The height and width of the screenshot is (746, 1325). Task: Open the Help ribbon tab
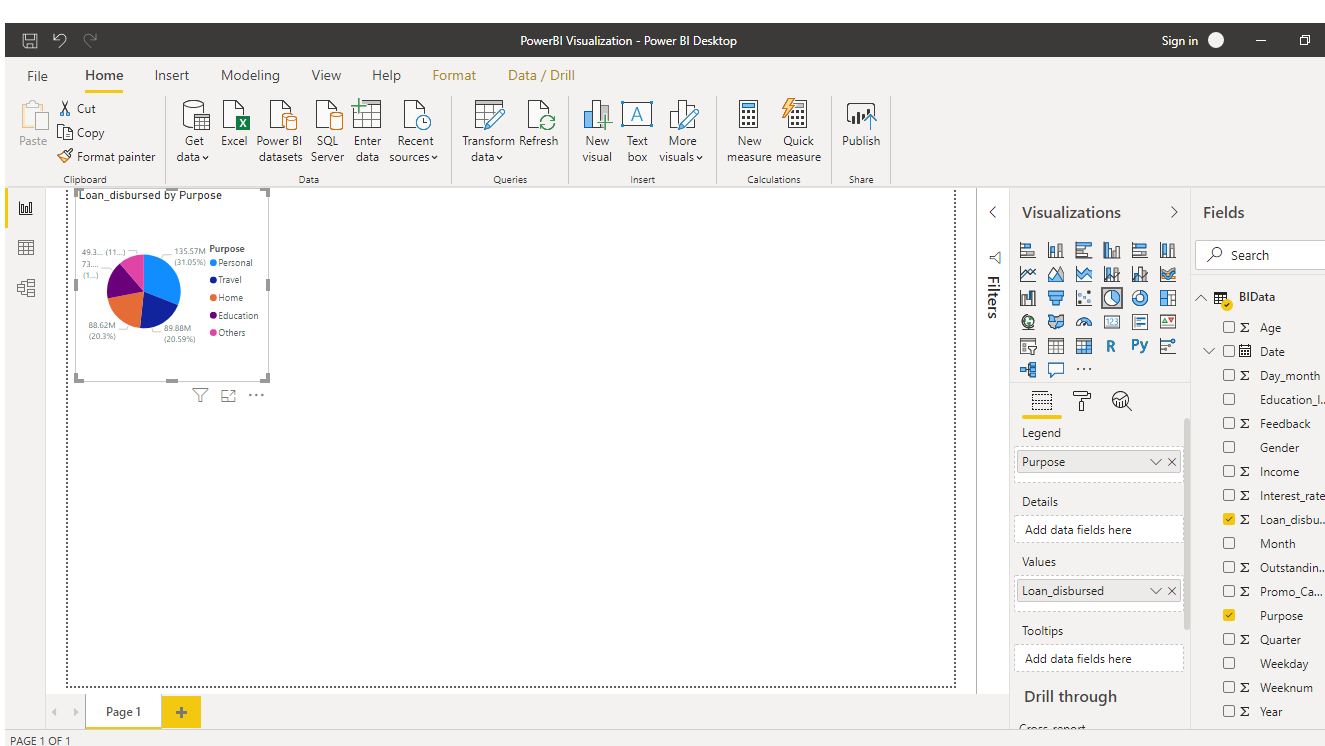click(x=386, y=75)
